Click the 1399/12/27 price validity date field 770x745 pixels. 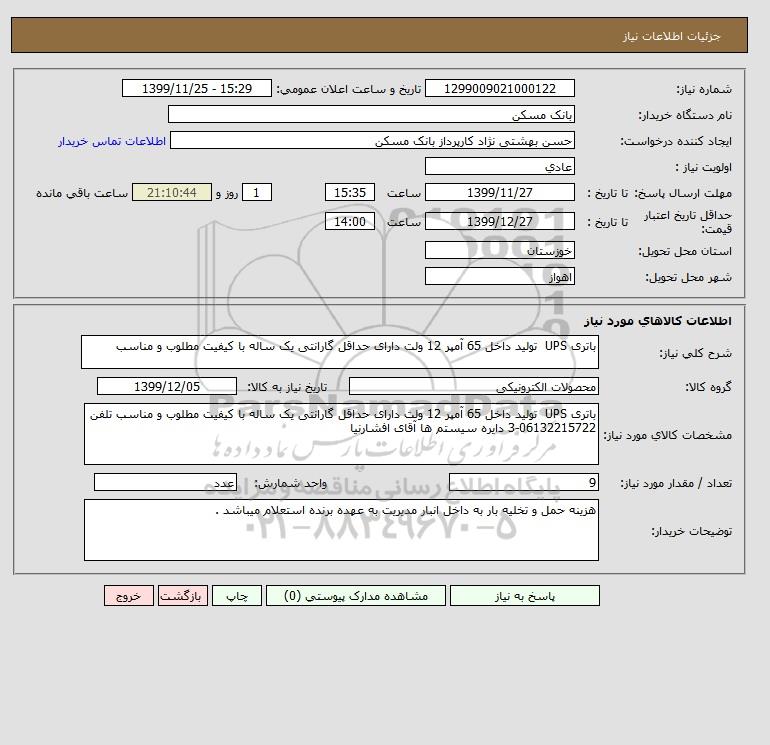click(x=499, y=221)
